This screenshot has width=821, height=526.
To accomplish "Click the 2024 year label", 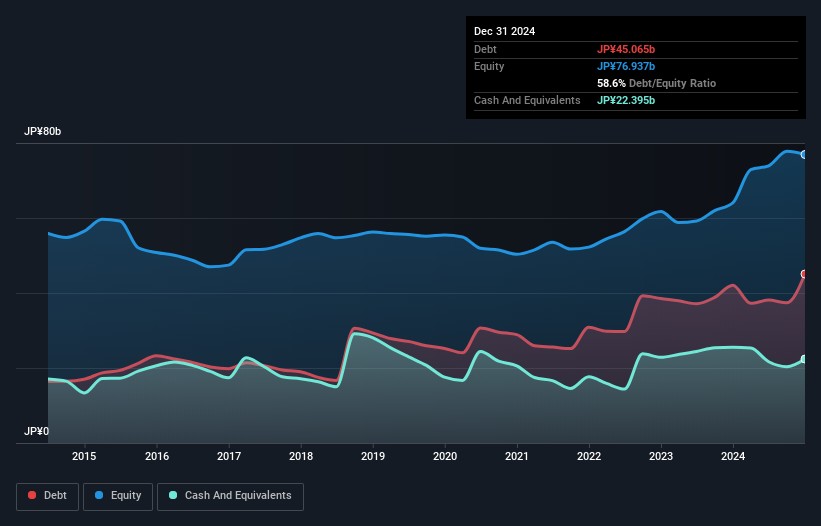I will [733, 457].
